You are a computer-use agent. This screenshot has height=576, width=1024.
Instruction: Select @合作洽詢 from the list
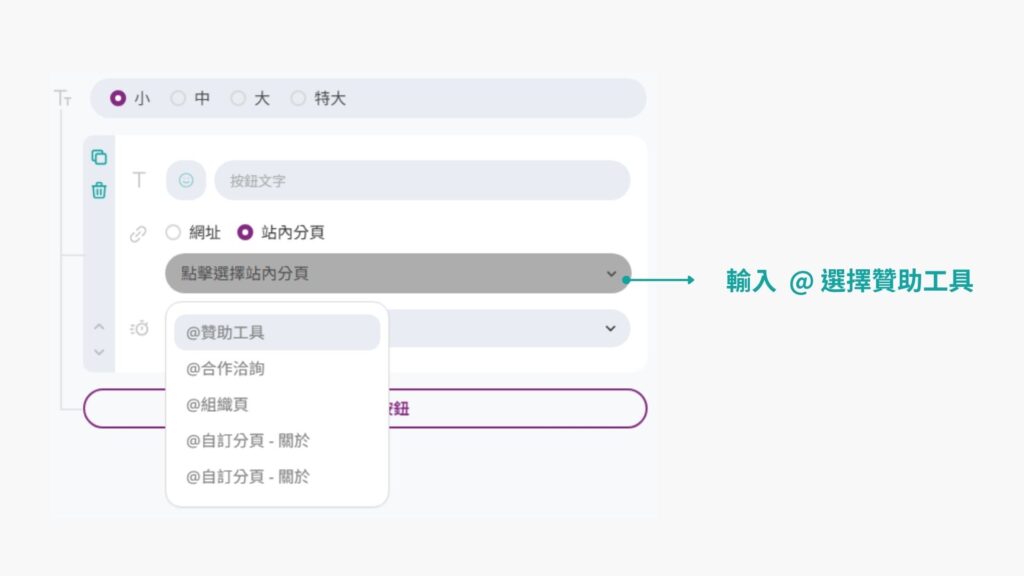(277, 369)
